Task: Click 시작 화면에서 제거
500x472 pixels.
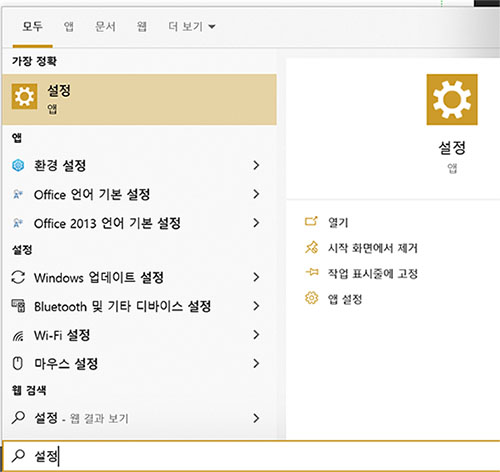Action: (x=373, y=248)
